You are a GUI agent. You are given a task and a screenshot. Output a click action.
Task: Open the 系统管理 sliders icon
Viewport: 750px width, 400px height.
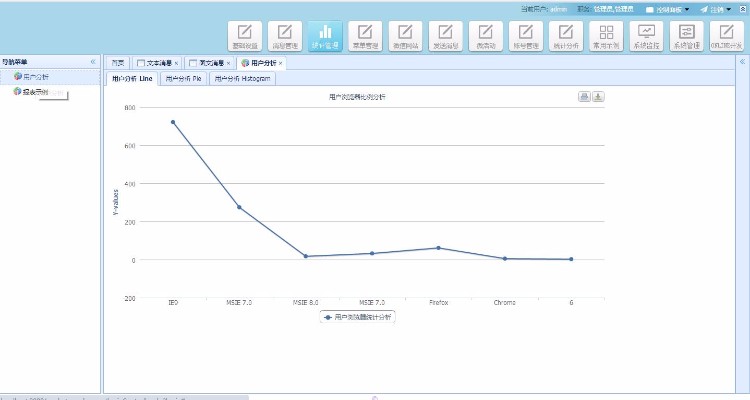(687, 36)
